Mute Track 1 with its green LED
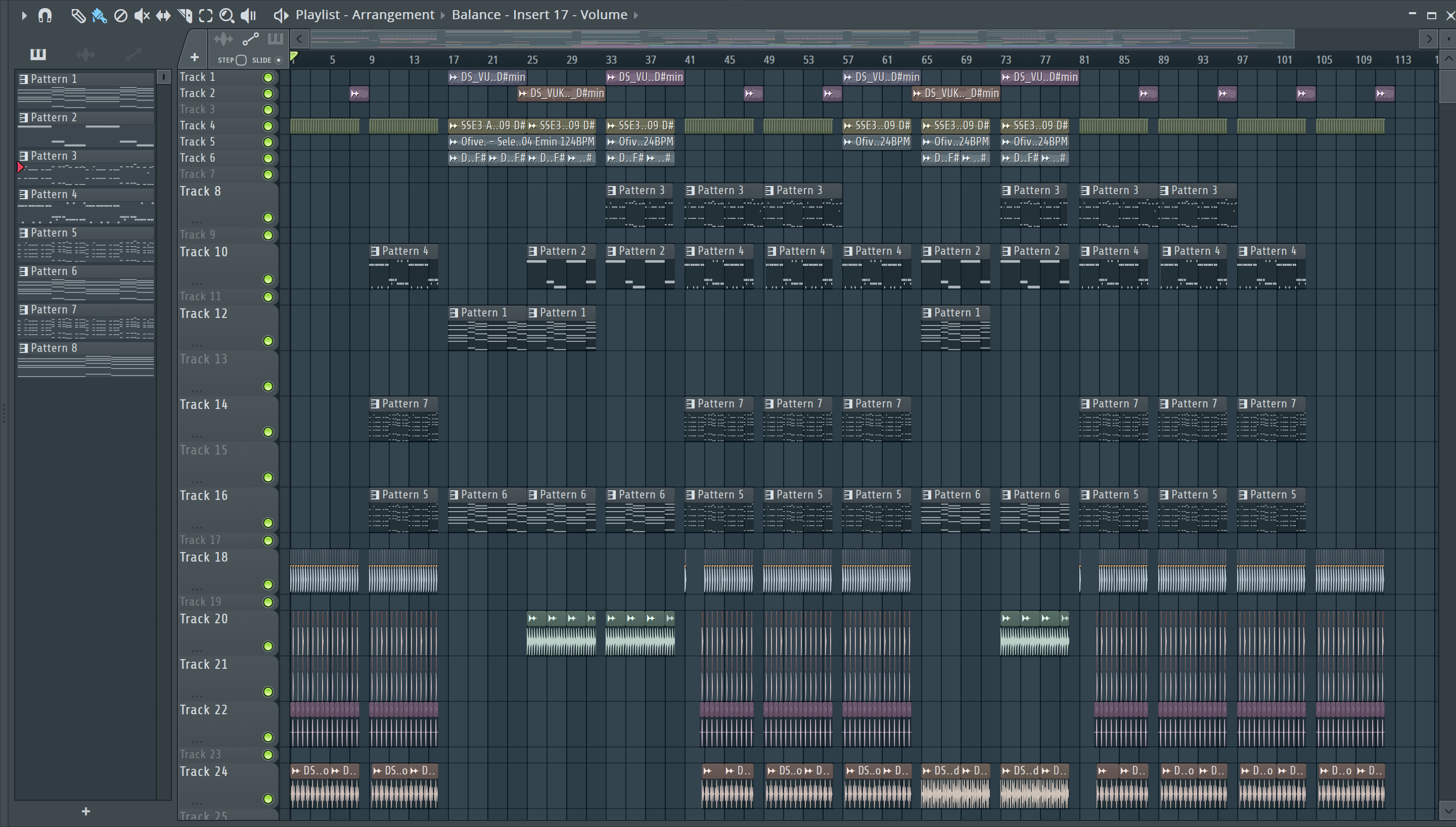This screenshot has width=1456, height=827. coord(268,77)
